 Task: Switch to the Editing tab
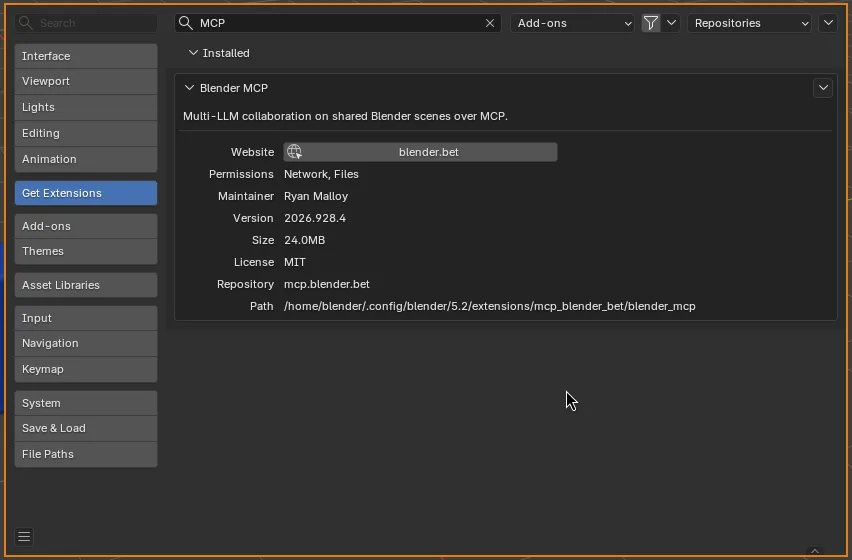pyautogui.click(x=86, y=133)
